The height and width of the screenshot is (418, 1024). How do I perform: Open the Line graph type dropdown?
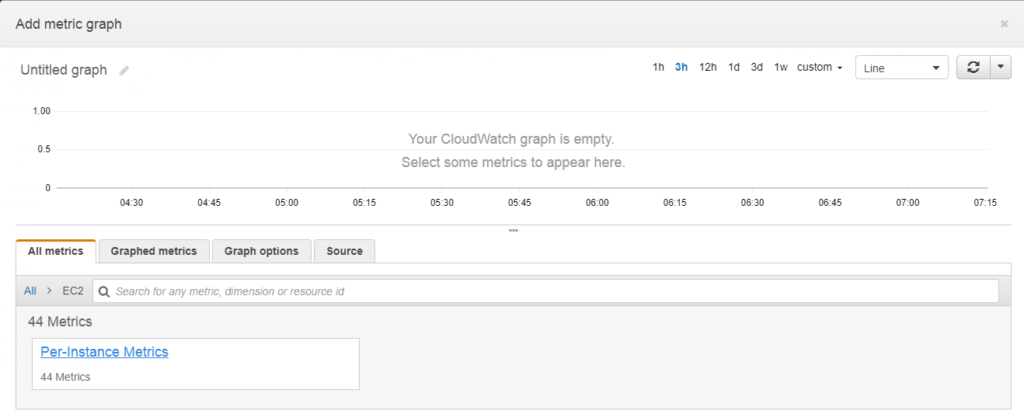click(901, 67)
